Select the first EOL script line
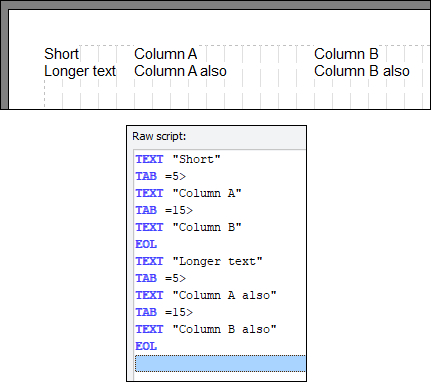The width and height of the screenshot is (431, 382). (146, 244)
